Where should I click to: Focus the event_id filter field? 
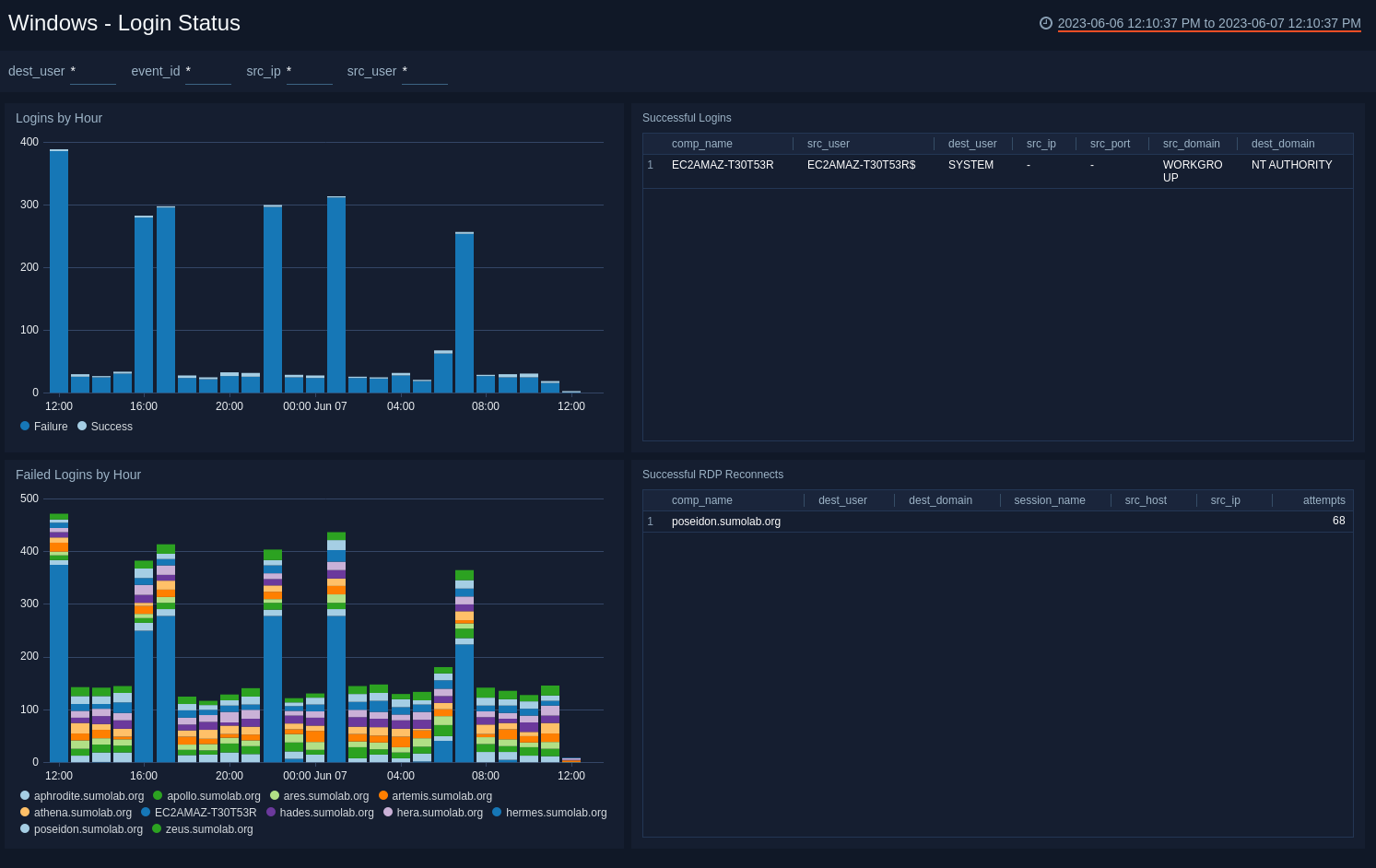click(208, 72)
